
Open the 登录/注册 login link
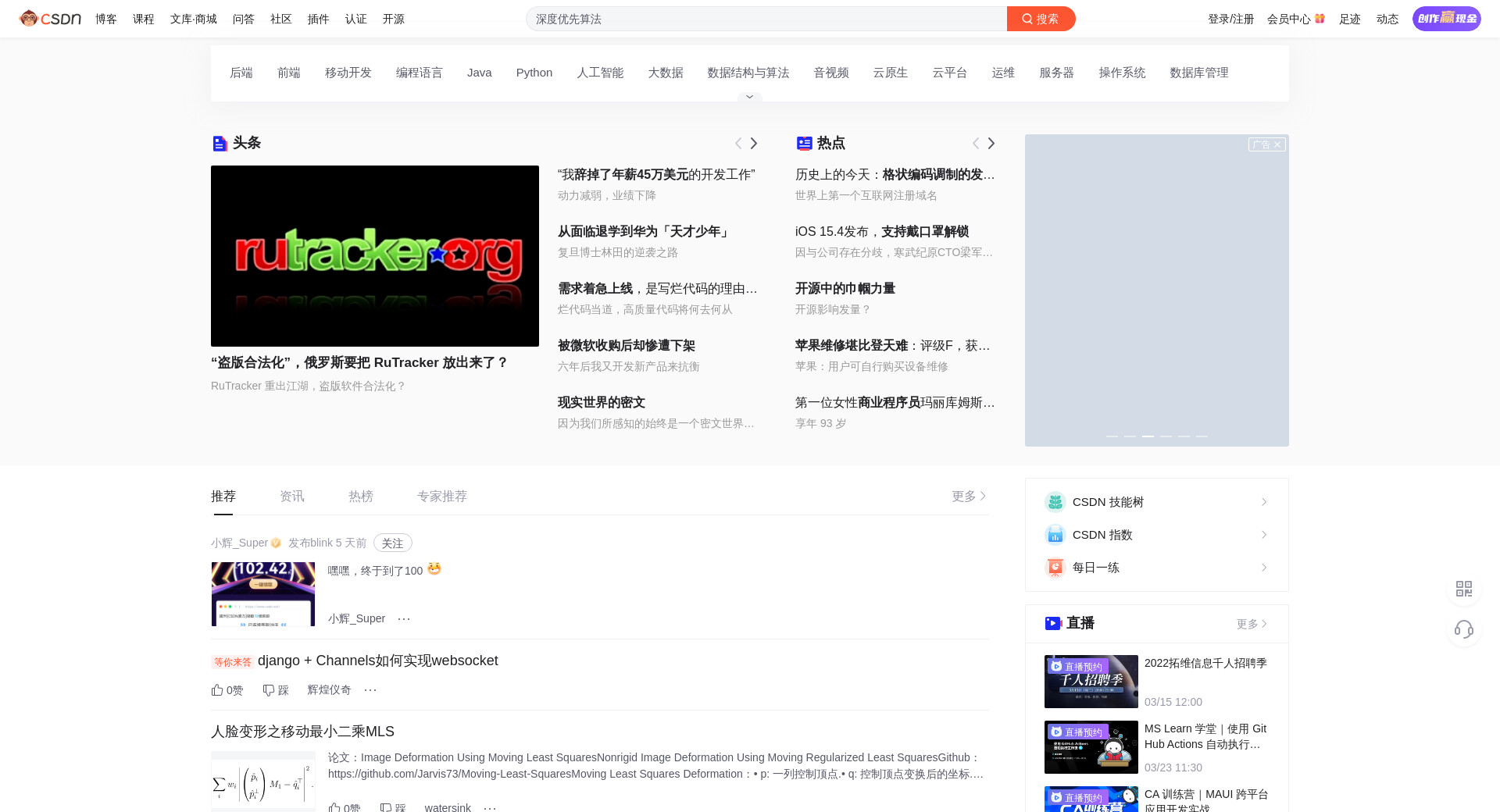click(x=1230, y=19)
